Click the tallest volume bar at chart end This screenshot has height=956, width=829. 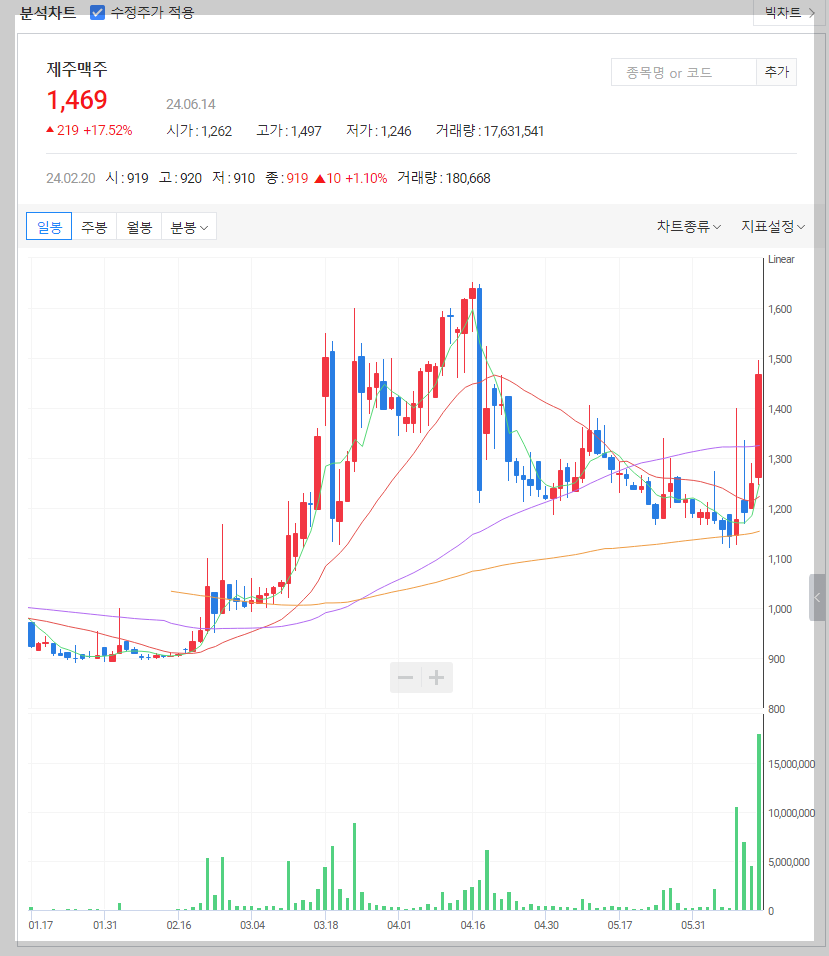pyautogui.click(x=759, y=822)
